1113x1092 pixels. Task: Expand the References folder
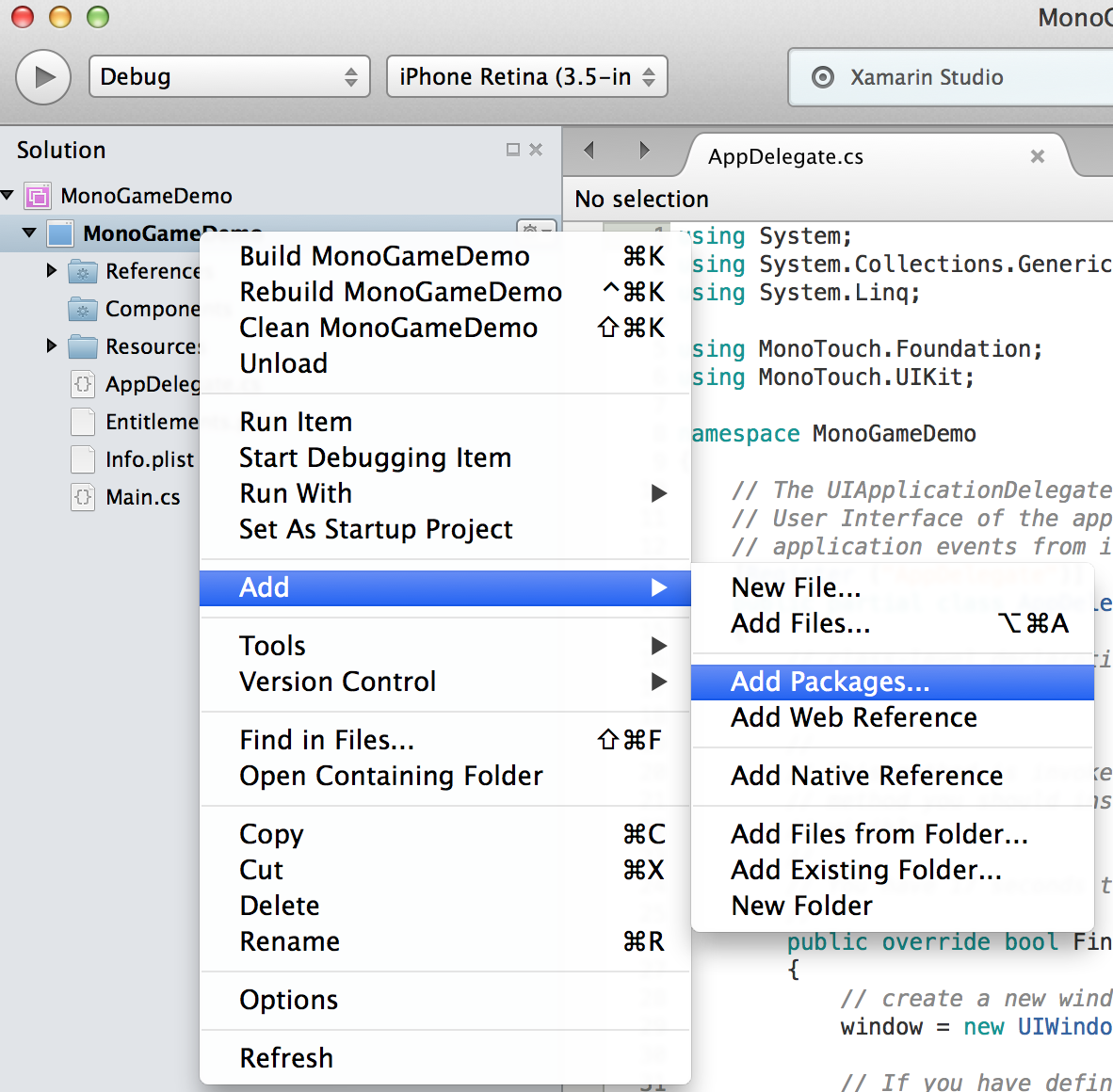click(51, 270)
